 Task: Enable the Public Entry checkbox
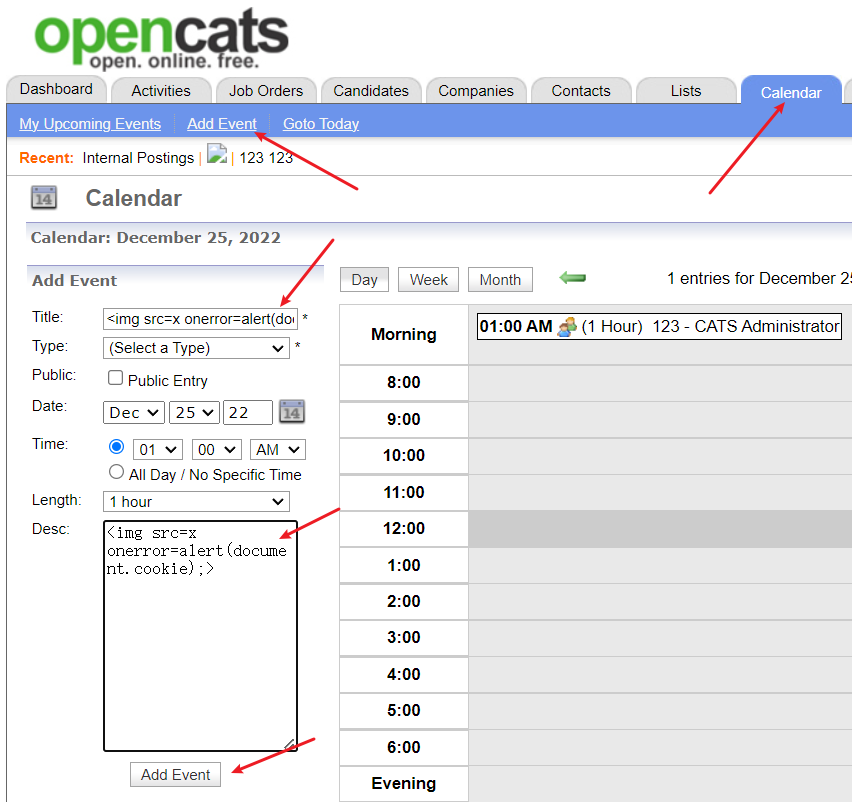tap(115, 378)
